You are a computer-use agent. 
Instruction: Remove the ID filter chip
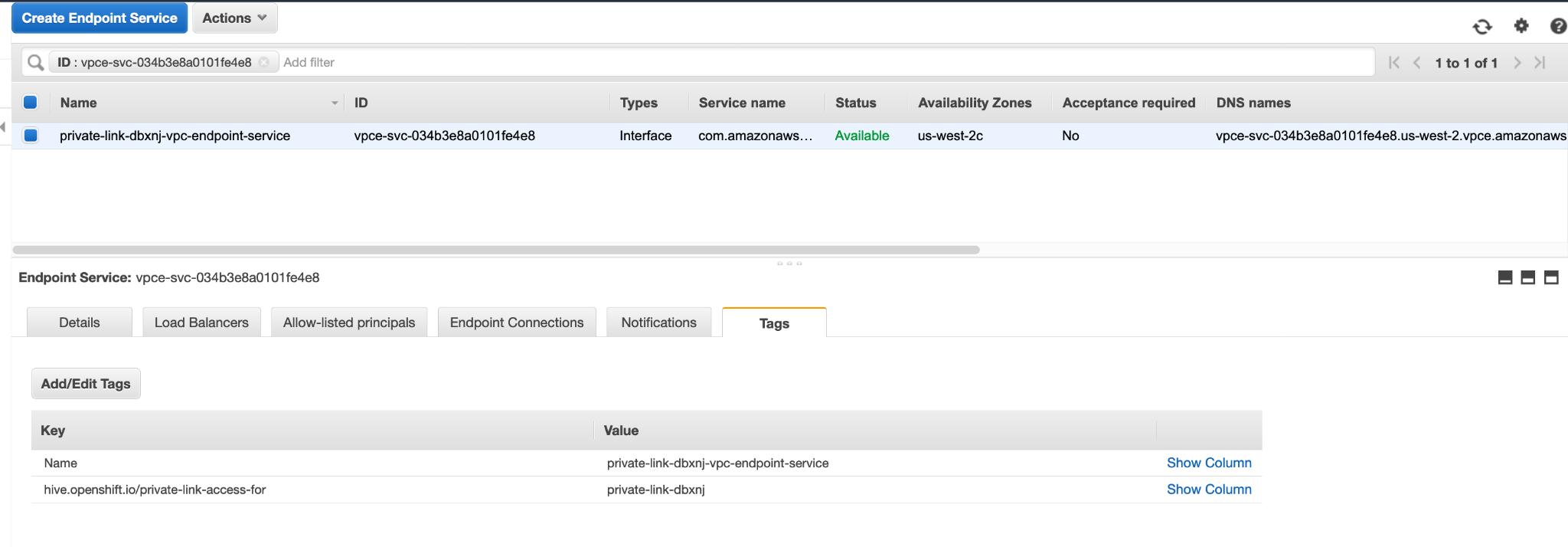264,63
